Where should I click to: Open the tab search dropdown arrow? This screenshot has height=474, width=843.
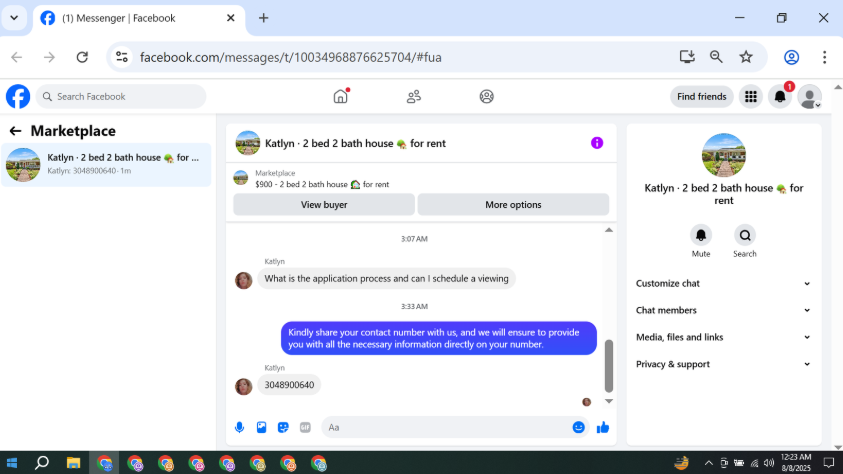point(14,18)
